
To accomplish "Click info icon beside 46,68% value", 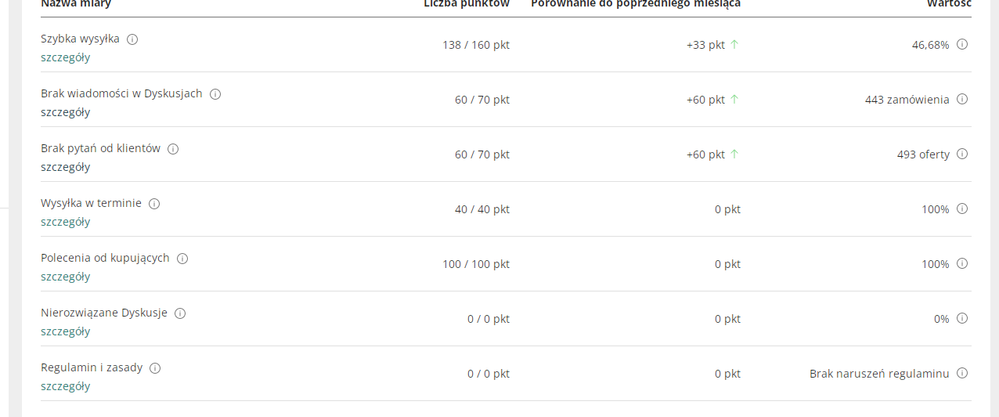I will coord(962,45).
